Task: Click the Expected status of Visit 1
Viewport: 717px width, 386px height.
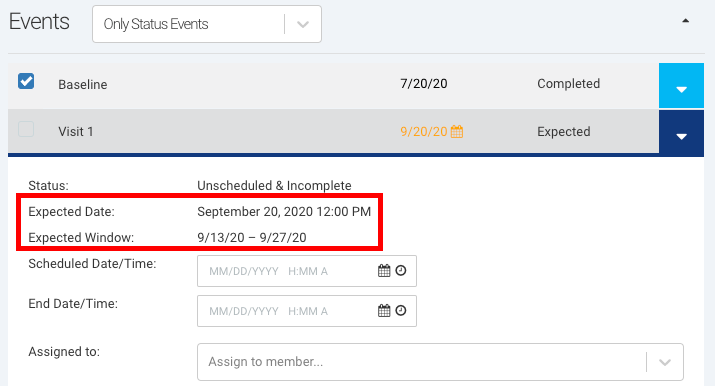Action: [x=564, y=132]
